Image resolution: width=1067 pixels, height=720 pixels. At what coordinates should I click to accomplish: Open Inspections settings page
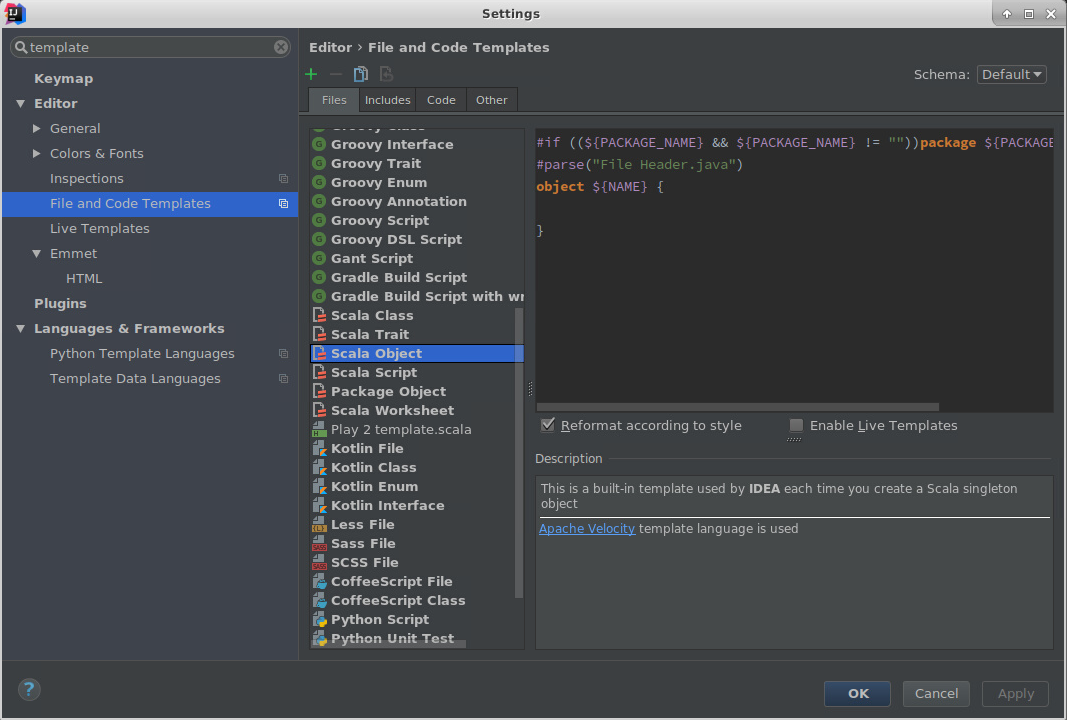pos(86,178)
